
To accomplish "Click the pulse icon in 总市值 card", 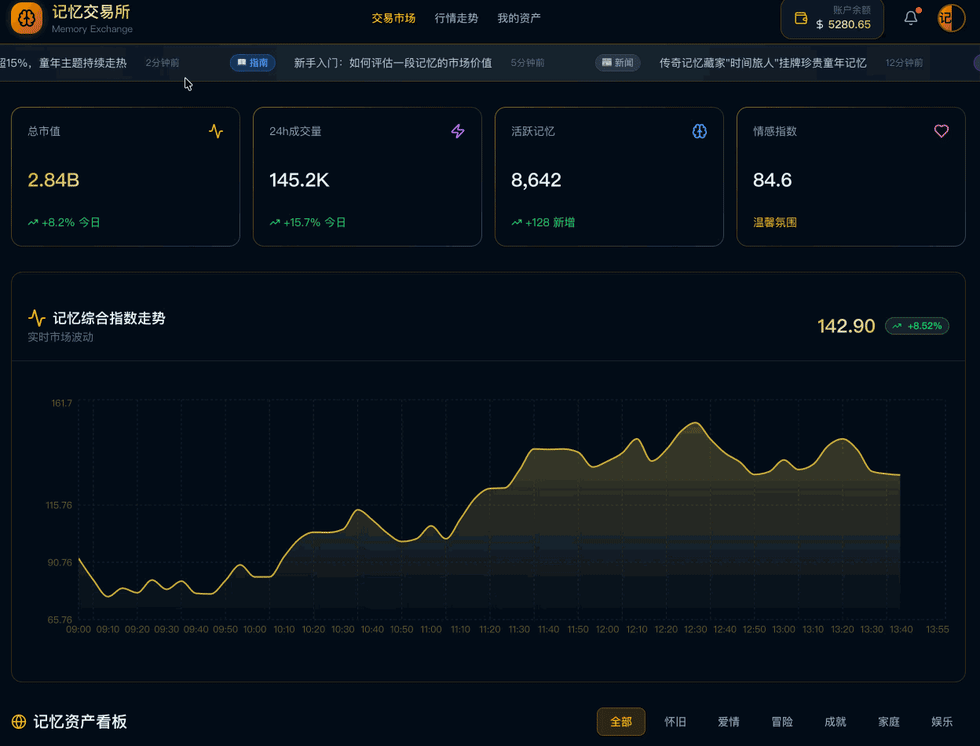I will coord(216,131).
